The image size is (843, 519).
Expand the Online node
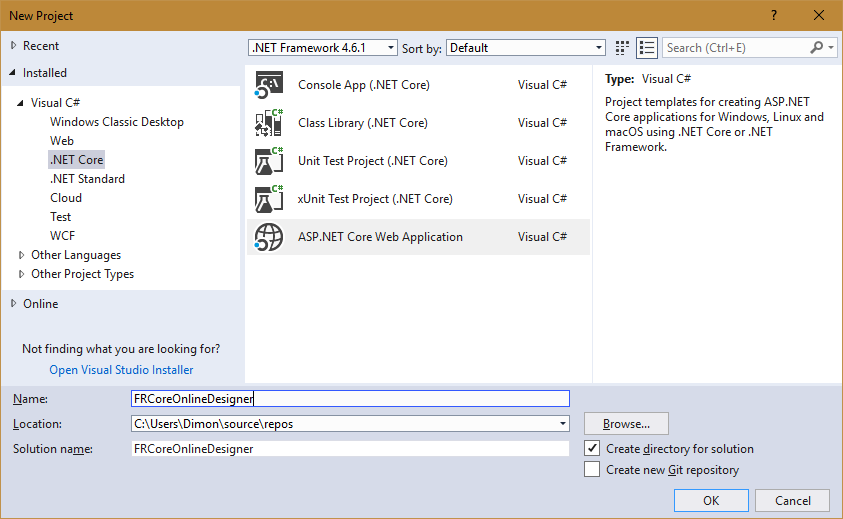(x=13, y=303)
